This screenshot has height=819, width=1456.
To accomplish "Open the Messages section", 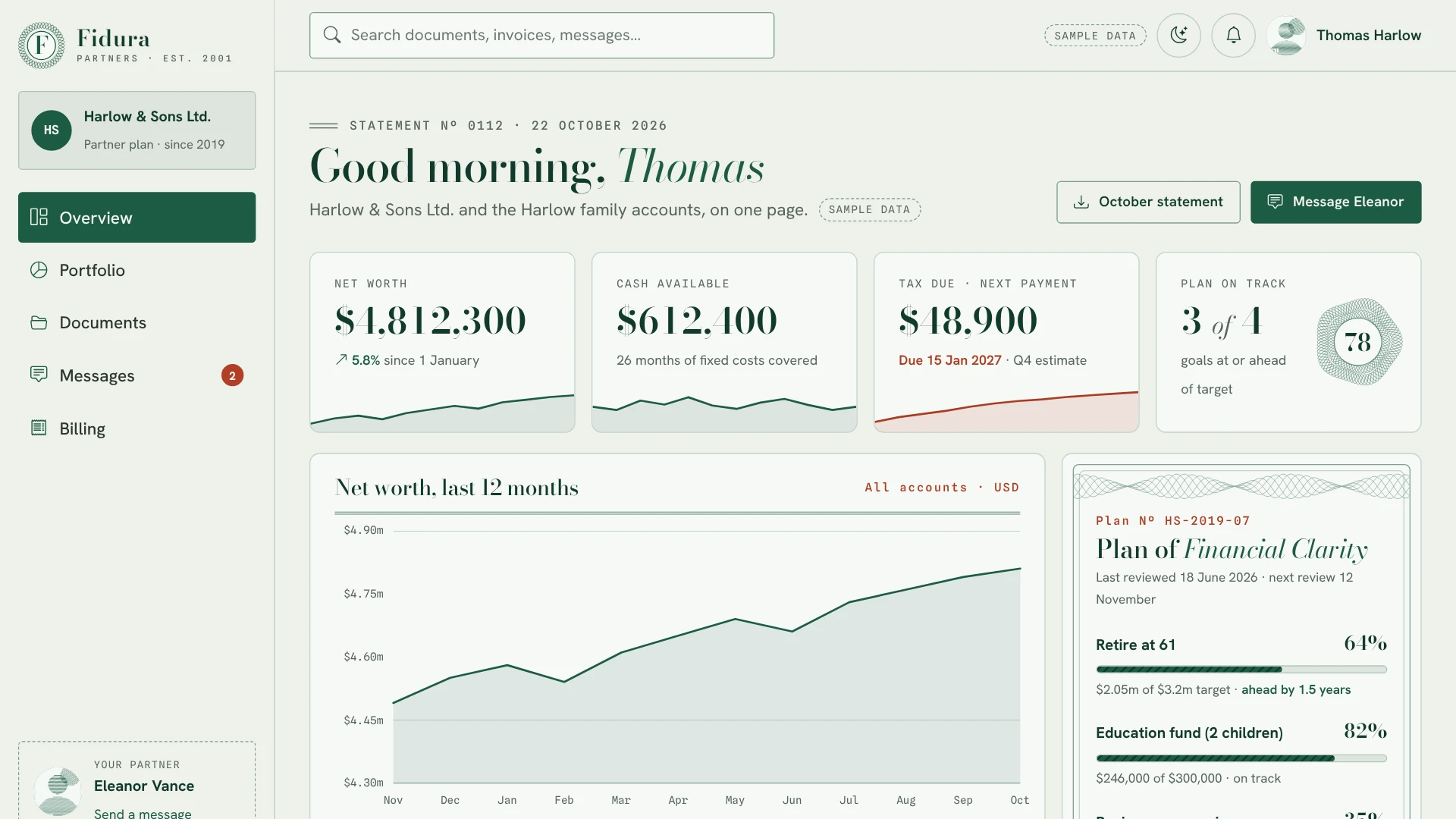I will point(136,376).
